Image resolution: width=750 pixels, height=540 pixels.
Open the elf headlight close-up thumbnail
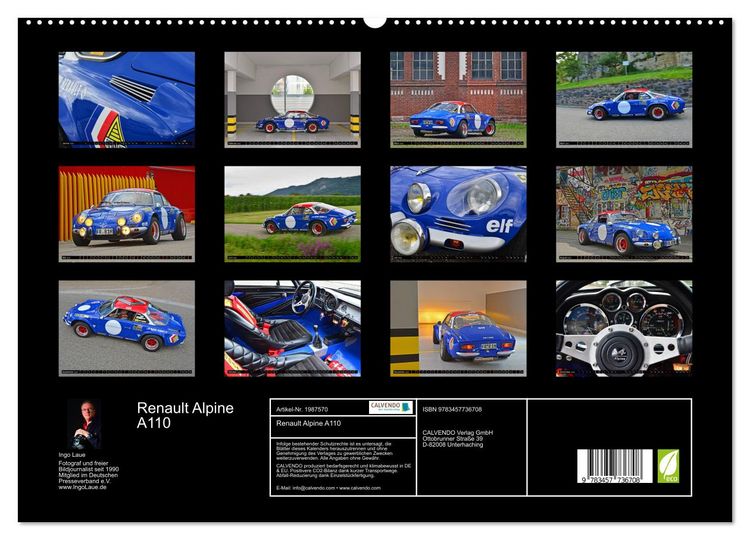click(458, 214)
